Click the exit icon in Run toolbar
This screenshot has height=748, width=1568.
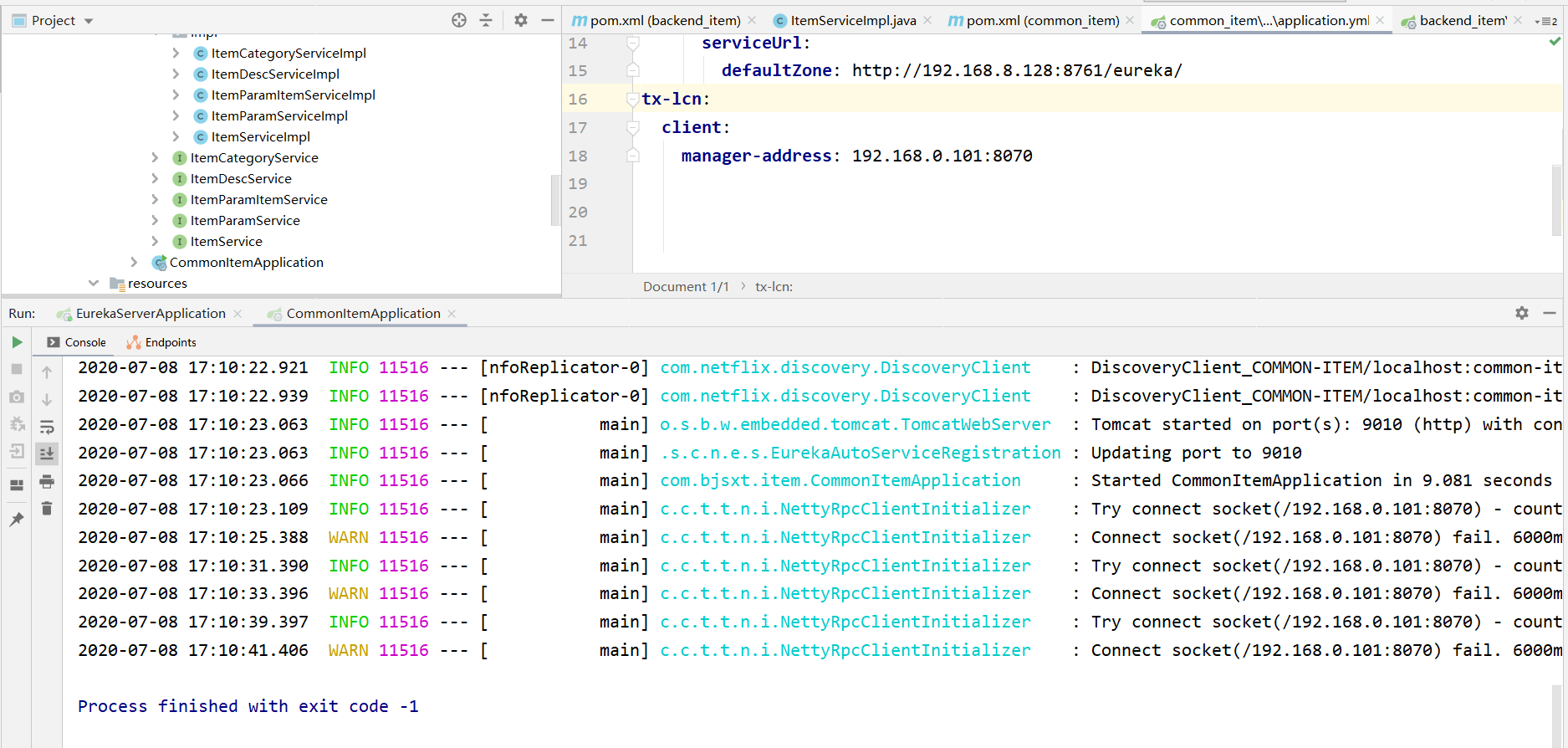tap(17, 452)
